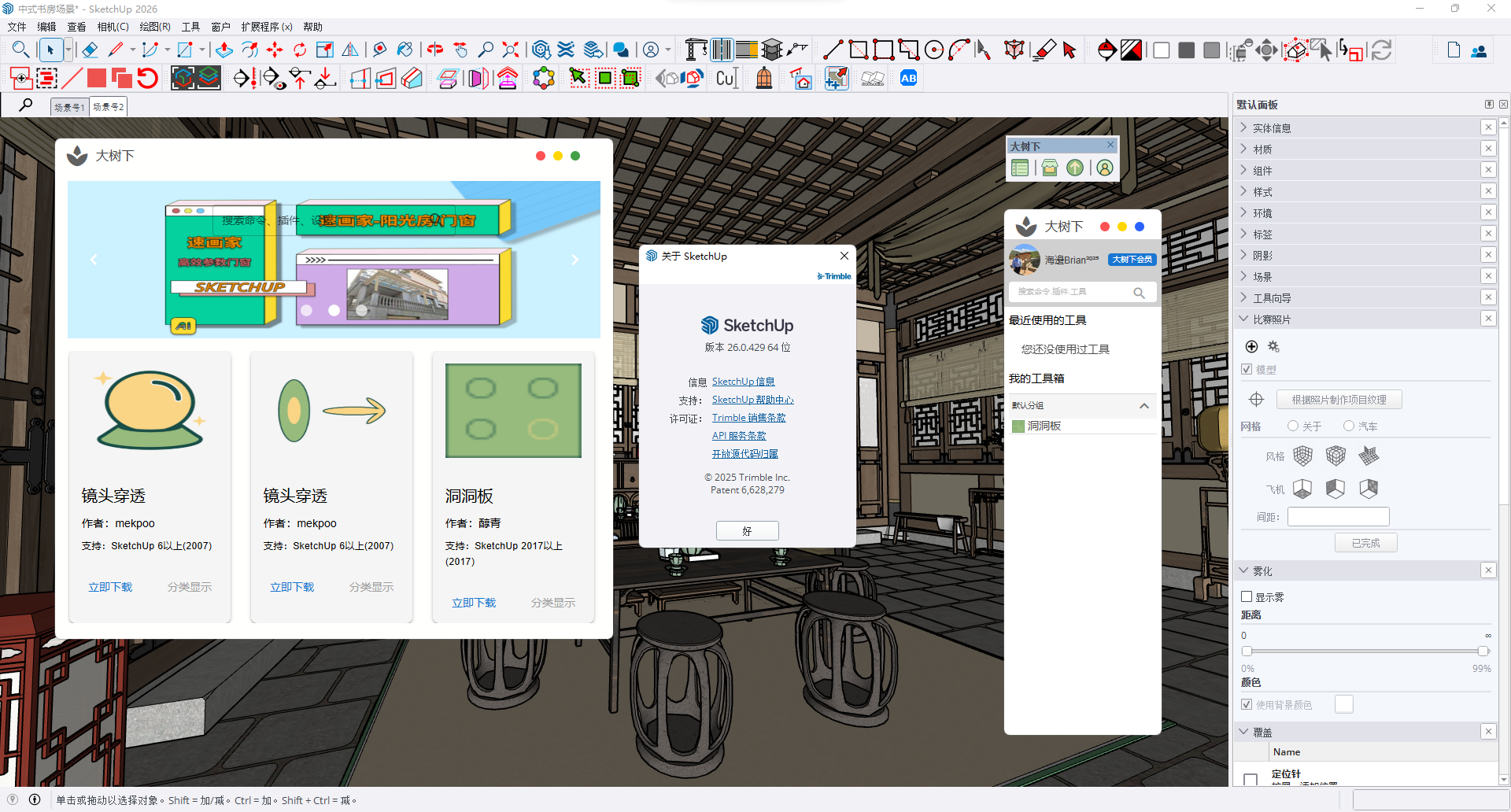Pick the Rotate tool icon
Screen dimensions: 1511x812
[x=300, y=50]
